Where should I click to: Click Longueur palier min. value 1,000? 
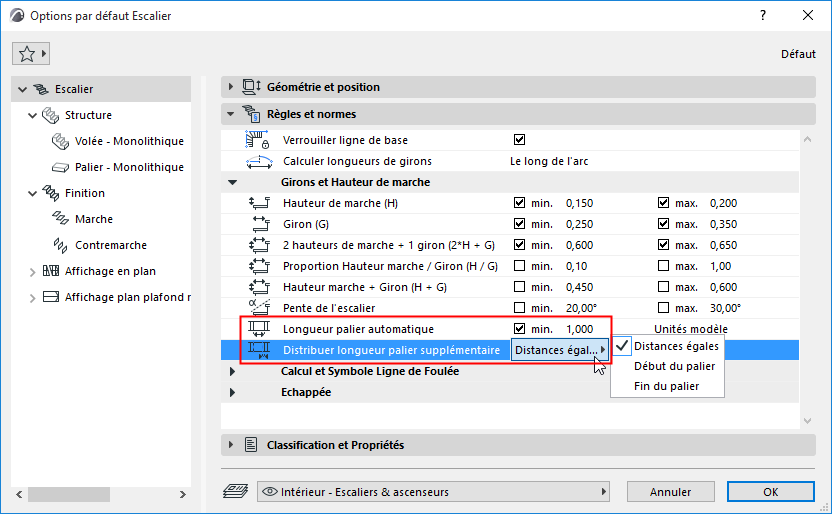tap(579, 329)
